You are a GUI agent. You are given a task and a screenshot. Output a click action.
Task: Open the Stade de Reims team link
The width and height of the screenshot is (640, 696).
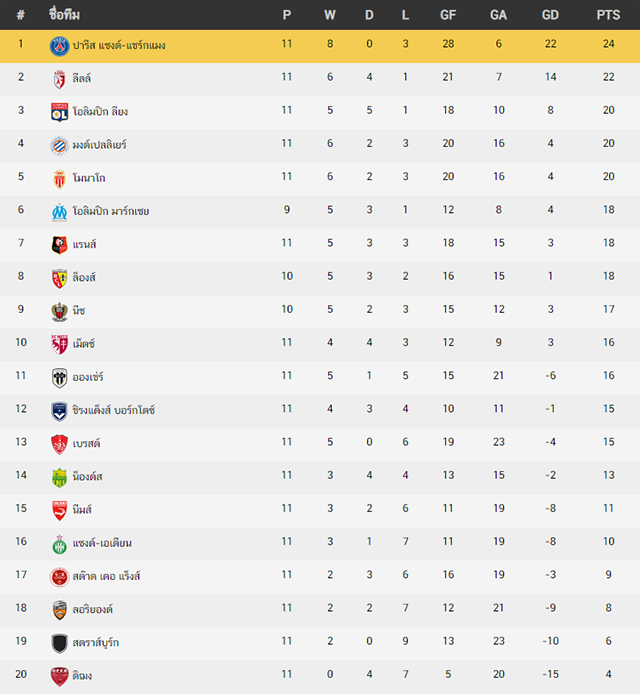[x=106, y=576]
